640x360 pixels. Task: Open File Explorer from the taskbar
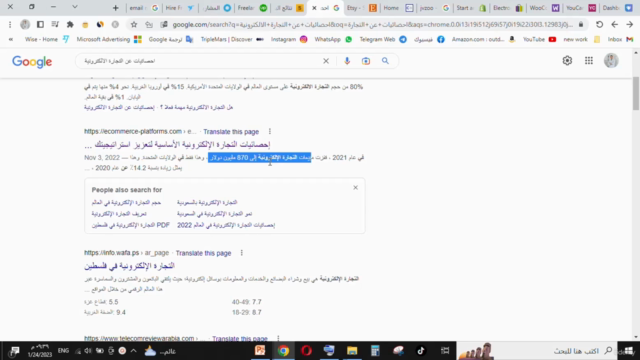tap(352, 351)
